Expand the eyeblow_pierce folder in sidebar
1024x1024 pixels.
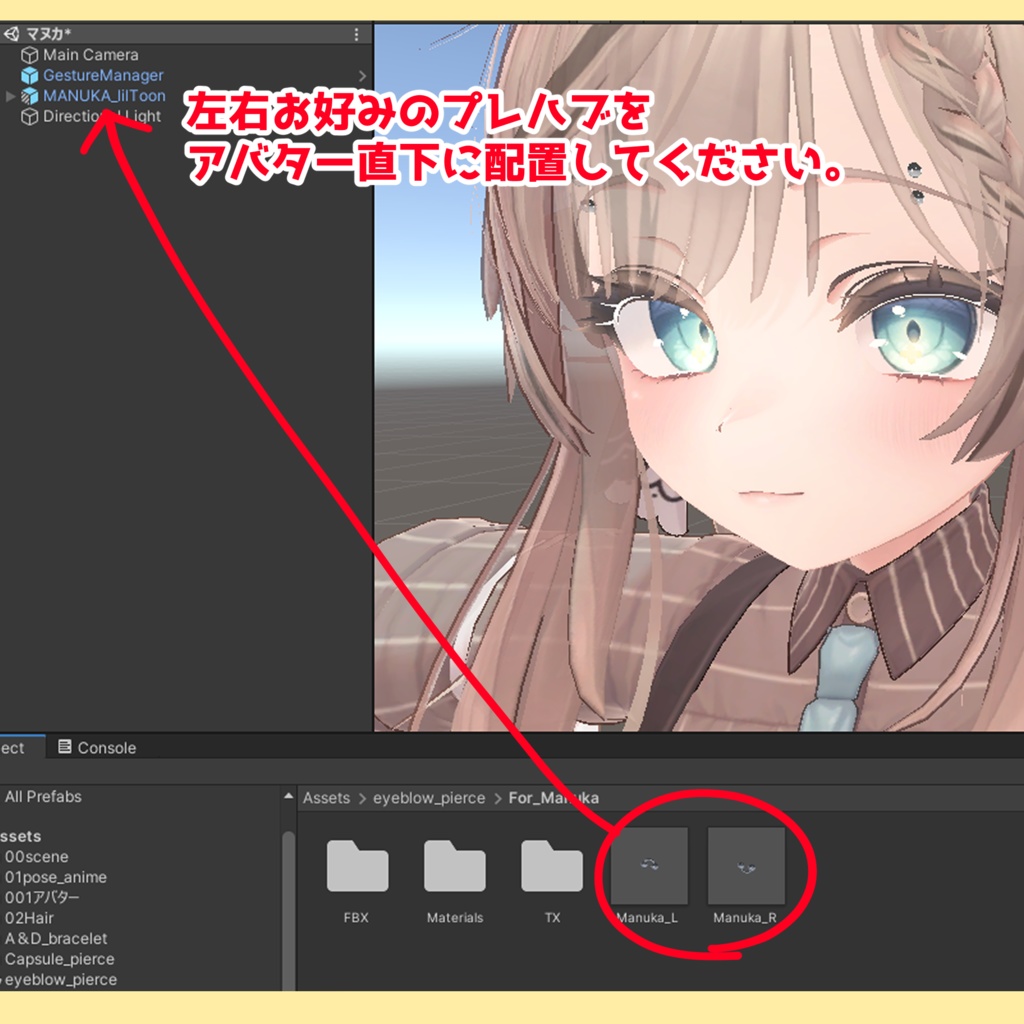[5, 980]
